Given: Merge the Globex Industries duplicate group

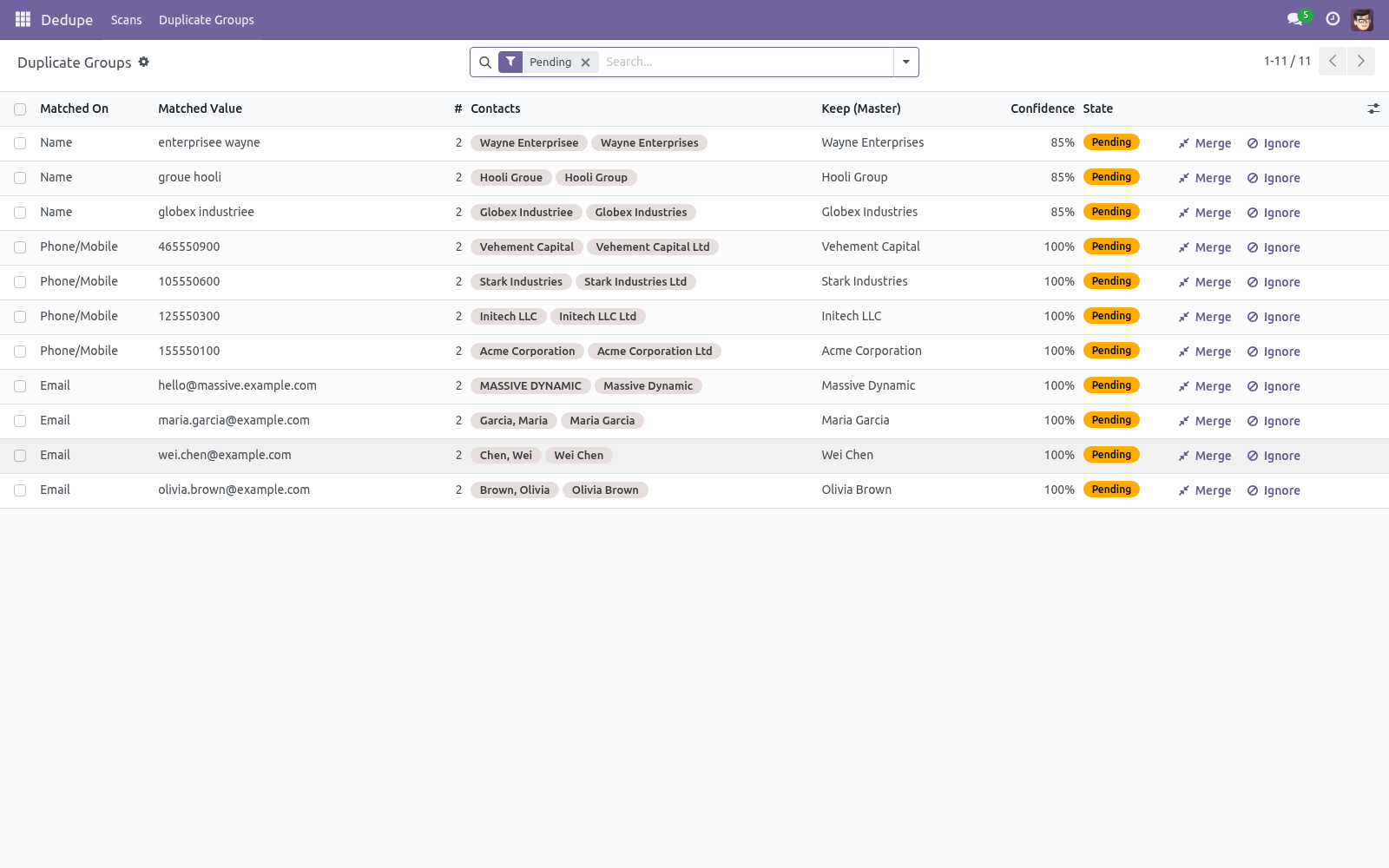Looking at the screenshot, I should tap(1205, 213).
